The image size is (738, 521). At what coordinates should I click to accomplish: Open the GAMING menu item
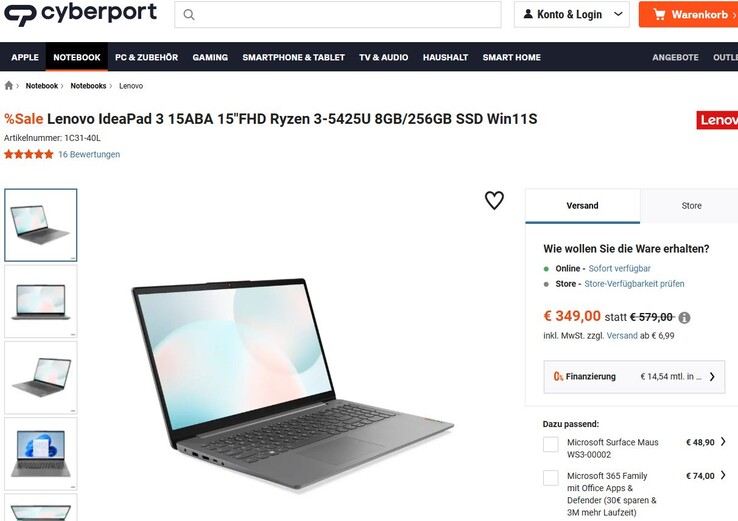(210, 57)
